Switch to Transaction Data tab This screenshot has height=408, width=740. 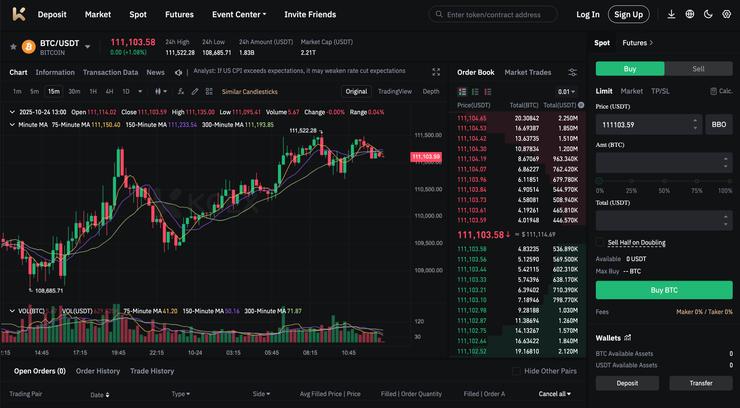(110, 72)
